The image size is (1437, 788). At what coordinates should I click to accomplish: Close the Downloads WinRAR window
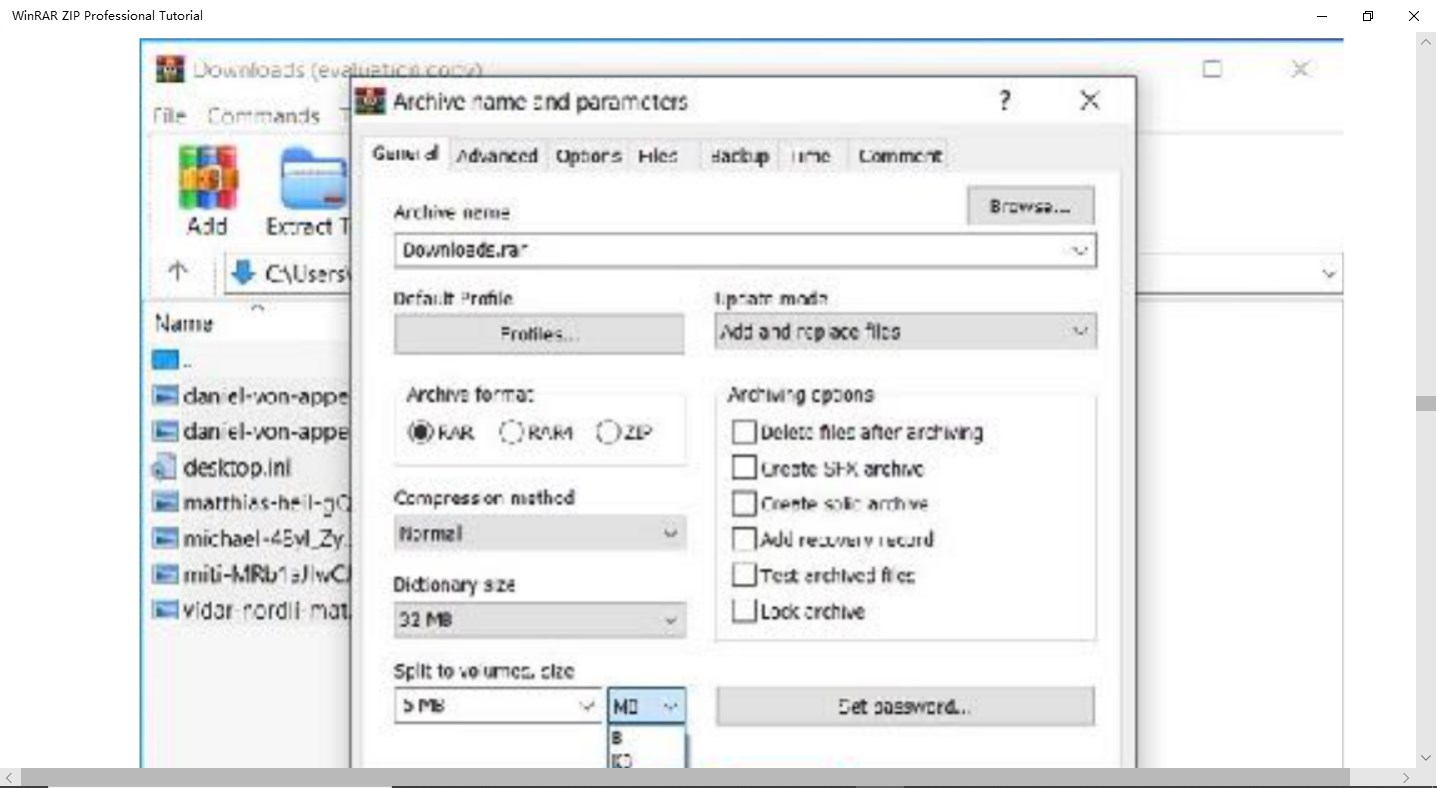(x=1300, y=69)
